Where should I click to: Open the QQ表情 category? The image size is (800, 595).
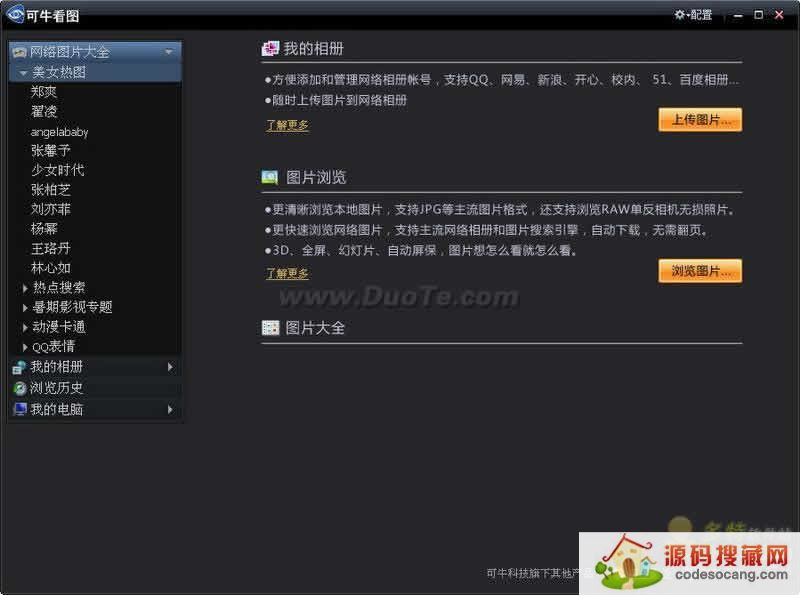pyautogui.click(x=53, y=346)
